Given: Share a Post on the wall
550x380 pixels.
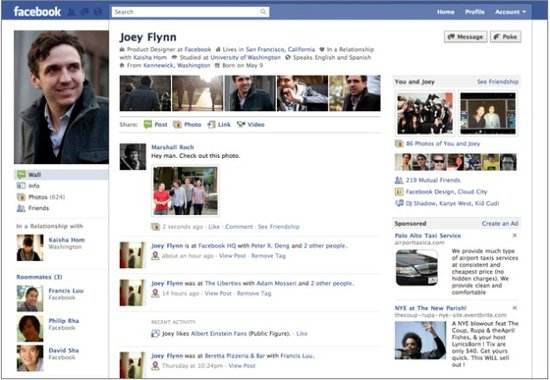Looking at the screenshot, I should (x=156, y=125).
